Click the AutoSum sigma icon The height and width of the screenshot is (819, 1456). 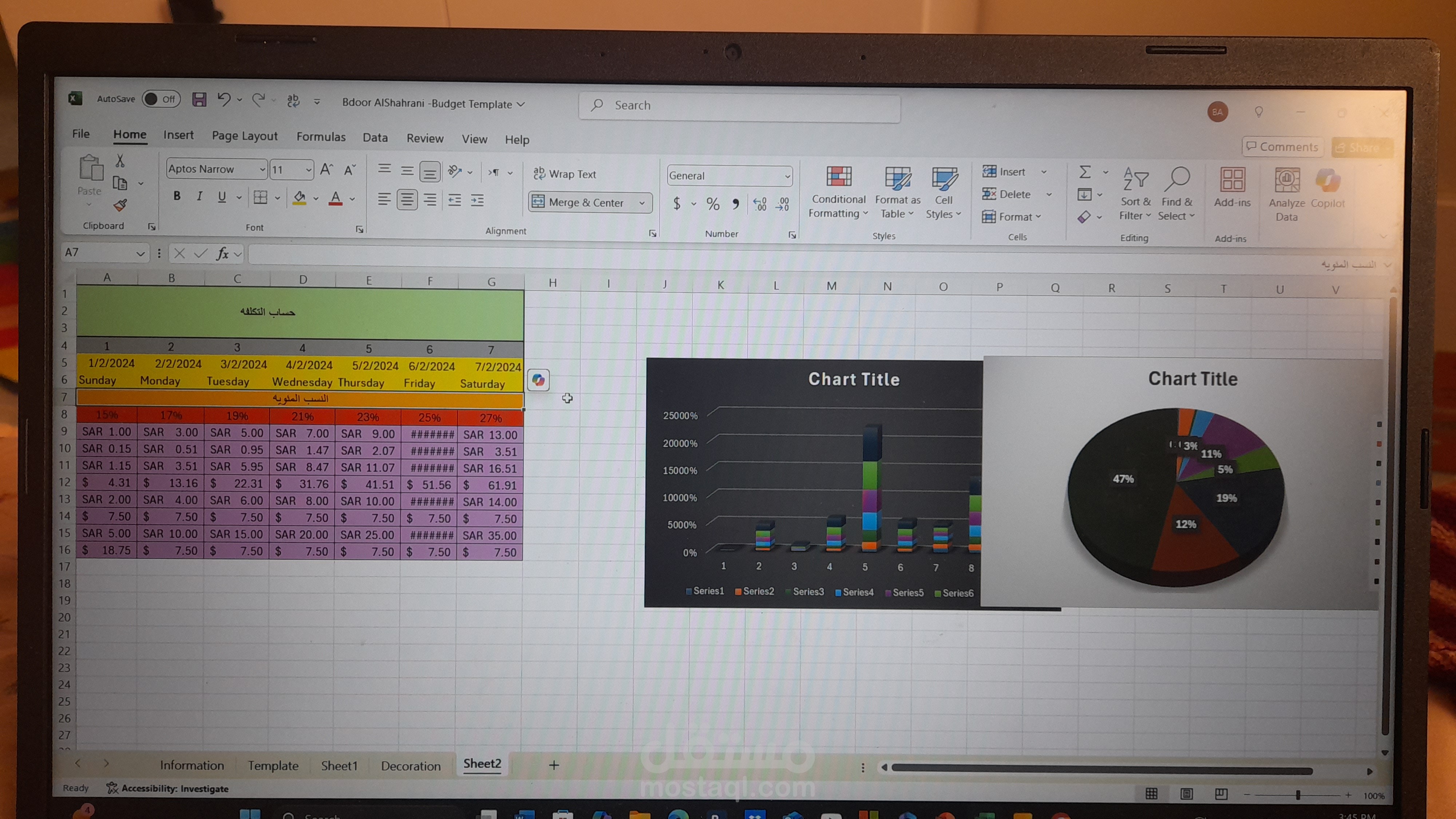coord(1085,172)
